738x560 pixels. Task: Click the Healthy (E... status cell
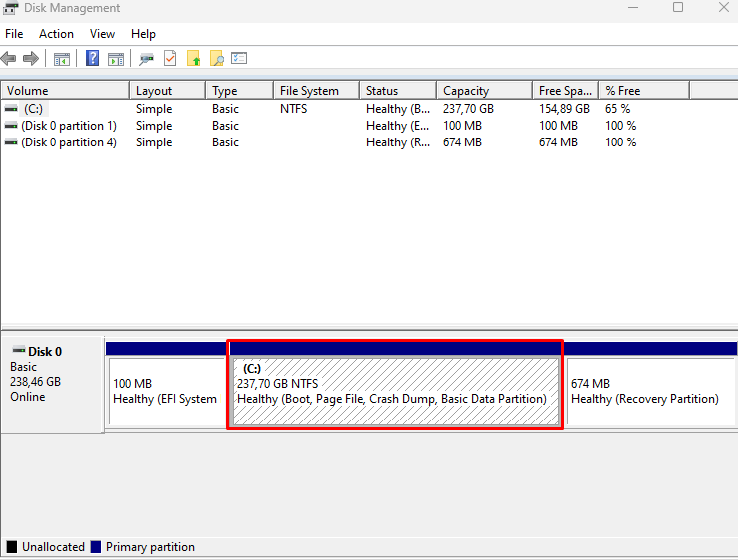[398, 126]
